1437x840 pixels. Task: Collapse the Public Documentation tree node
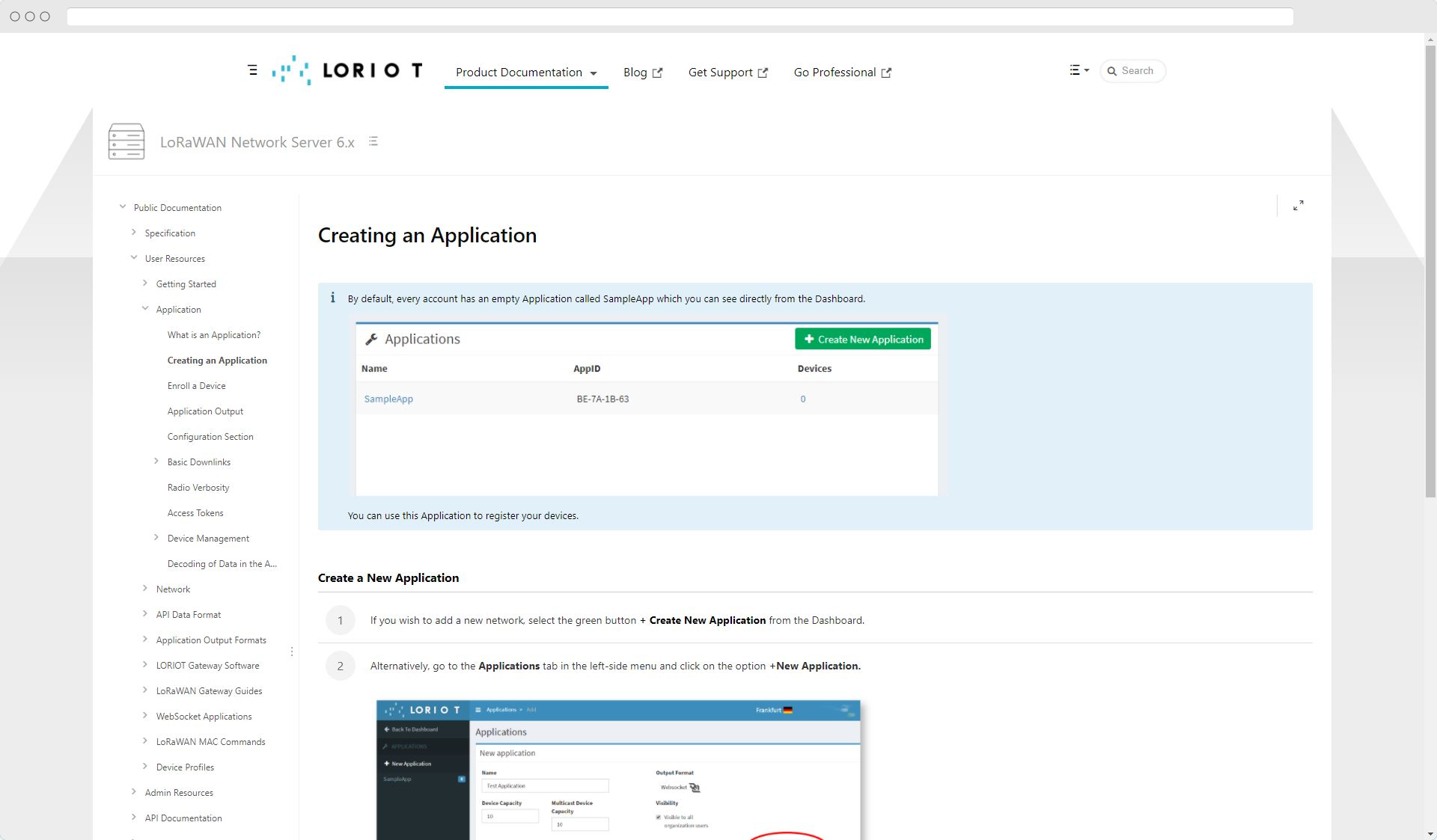point(123,207)
